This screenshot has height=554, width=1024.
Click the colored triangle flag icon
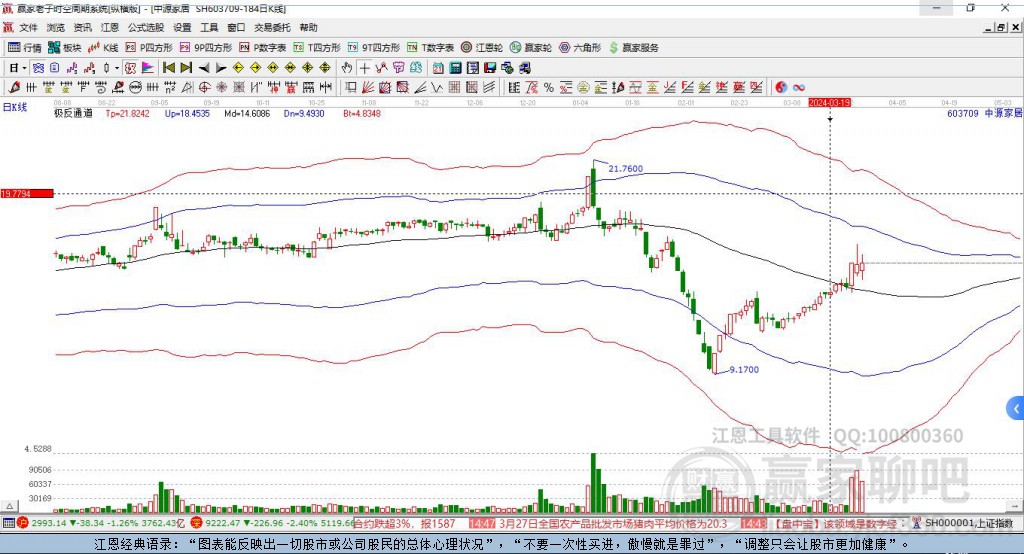tap(148, 68)
